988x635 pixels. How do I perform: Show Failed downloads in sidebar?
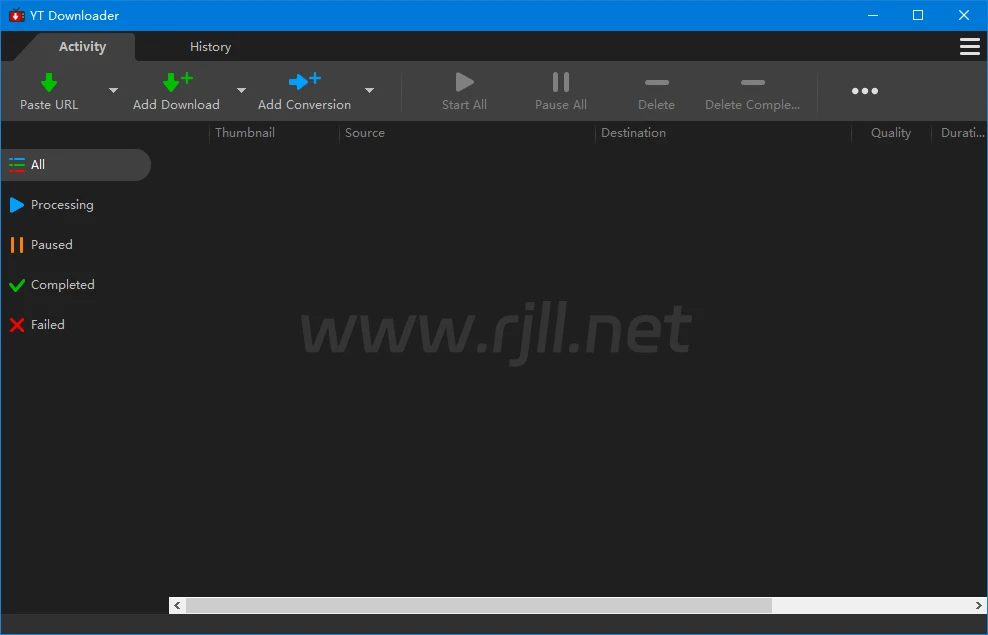point(47,325)
